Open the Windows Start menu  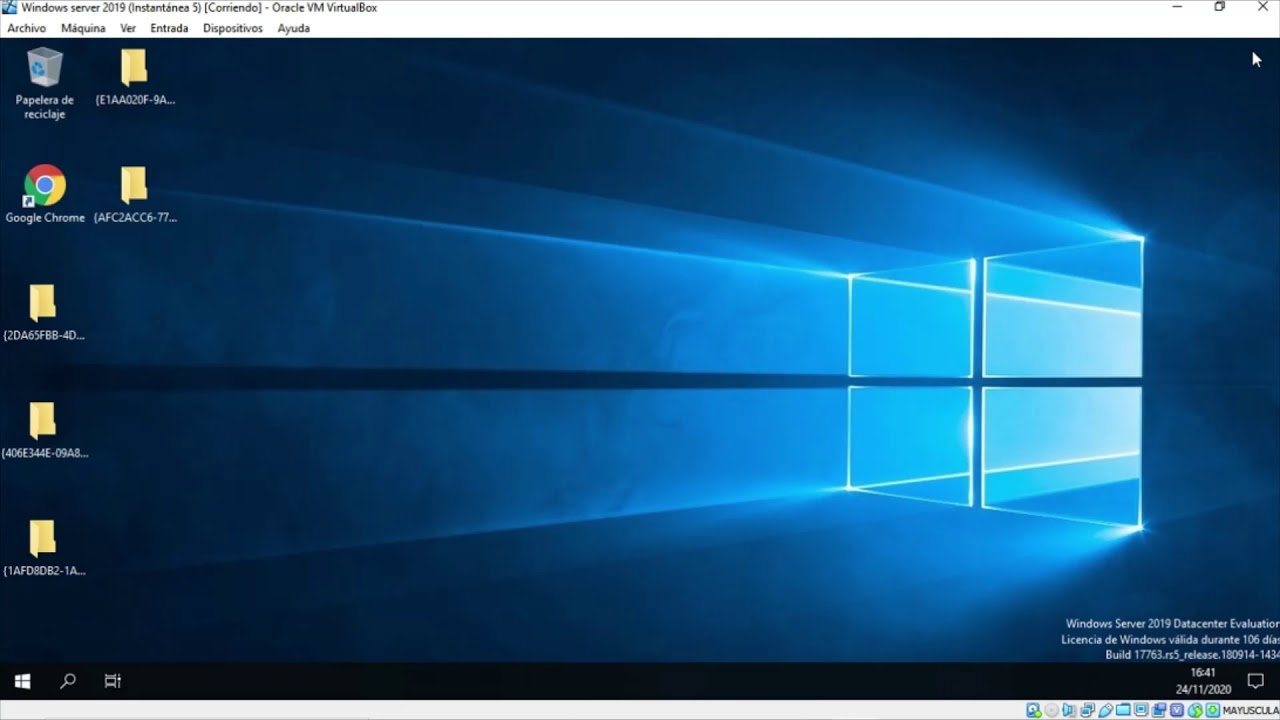[22, 681]
